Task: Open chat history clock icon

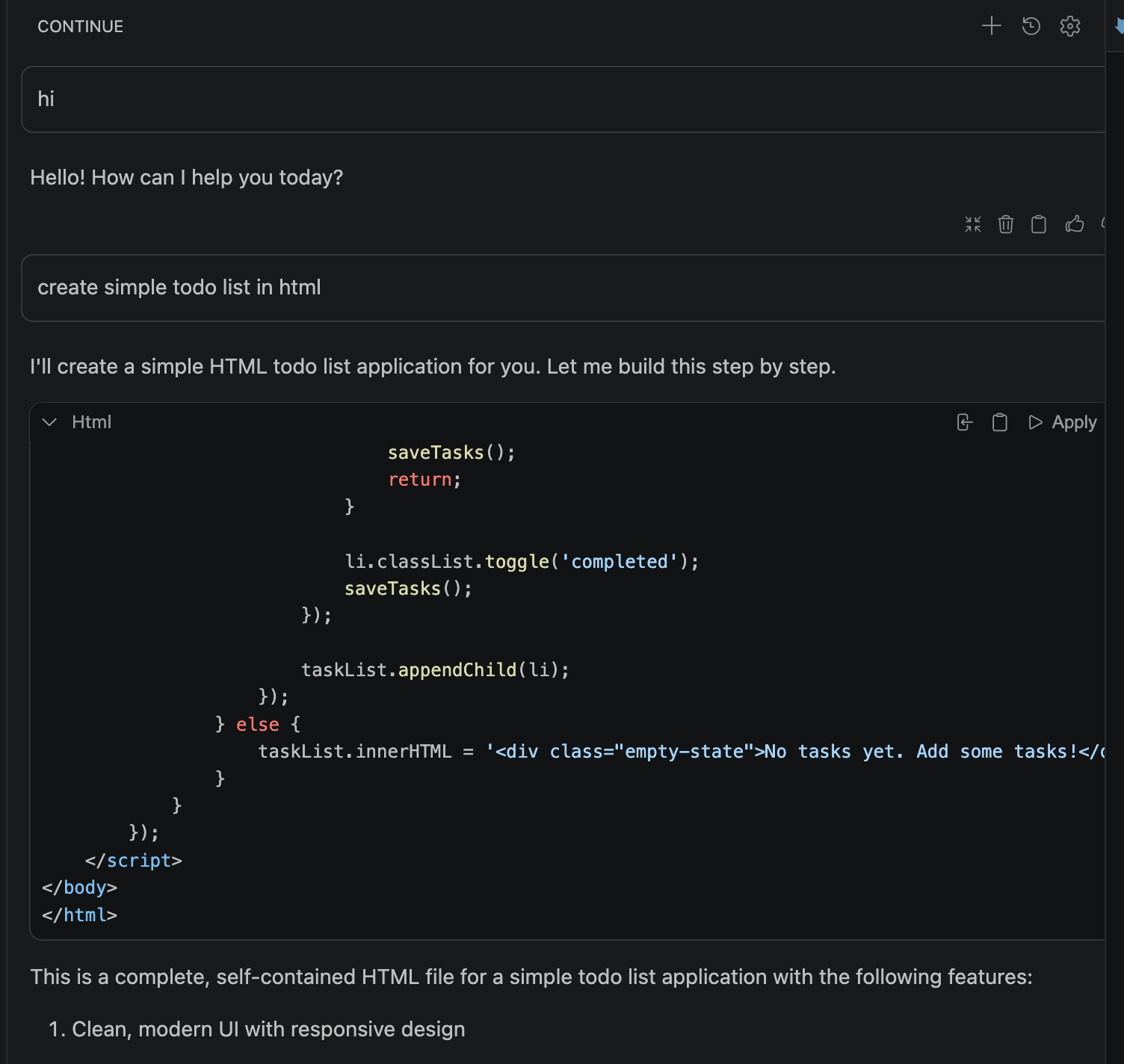Action: point(1031,26)
